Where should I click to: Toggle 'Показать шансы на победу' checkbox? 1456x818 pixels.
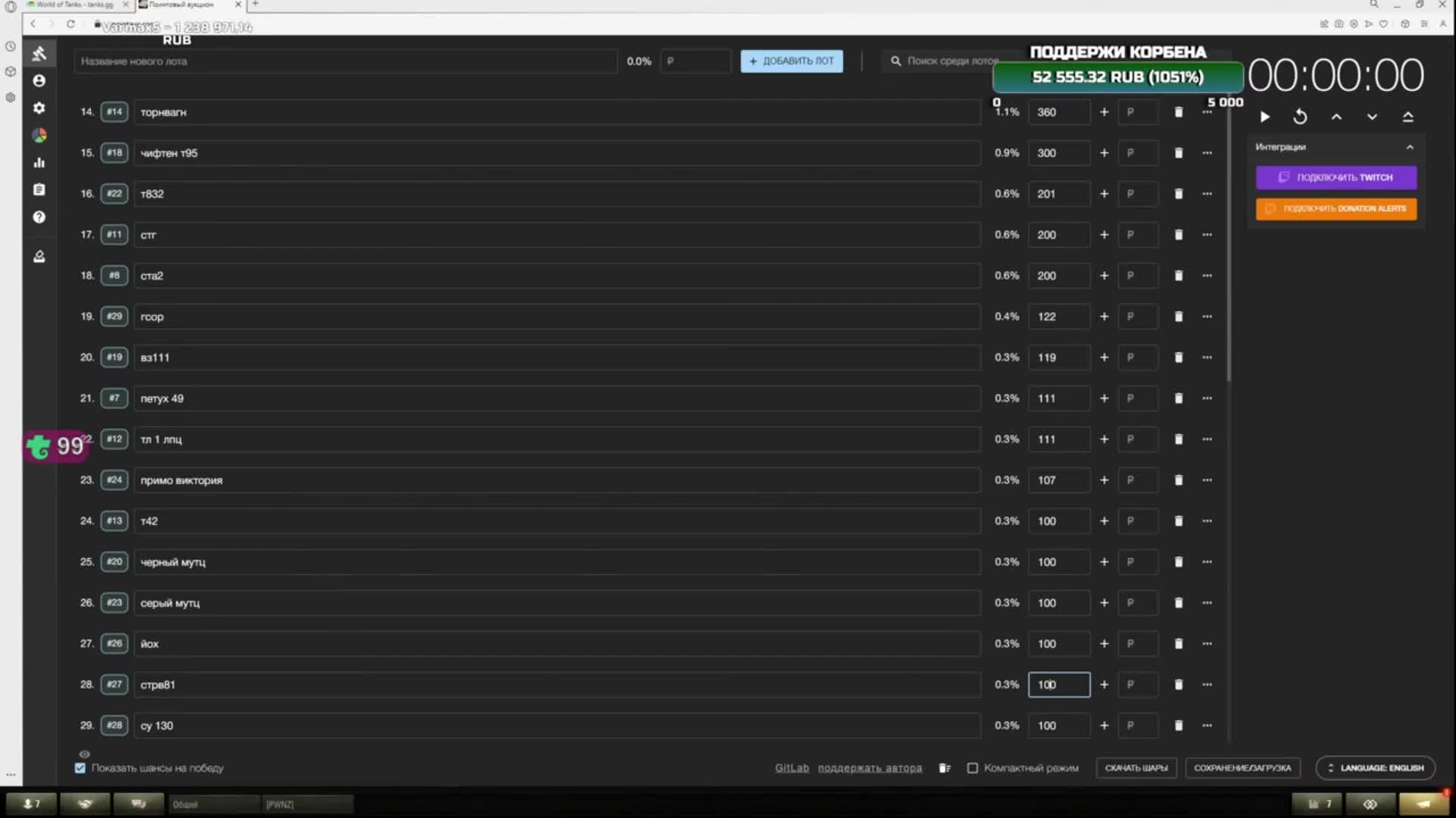coord(80,768)
